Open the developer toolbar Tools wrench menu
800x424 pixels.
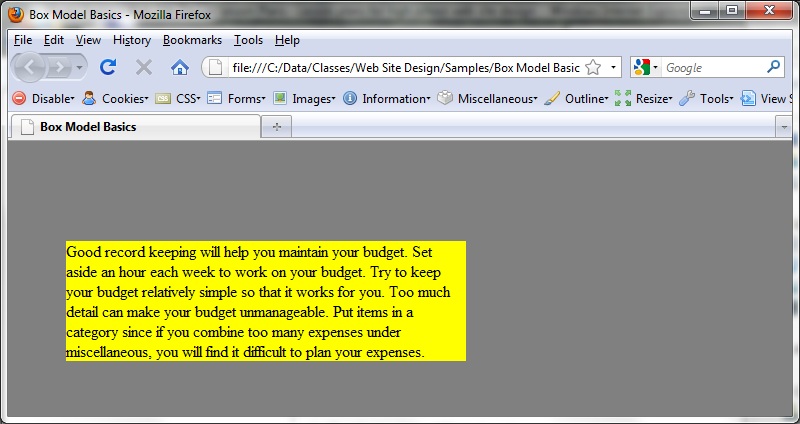point(716,98)
